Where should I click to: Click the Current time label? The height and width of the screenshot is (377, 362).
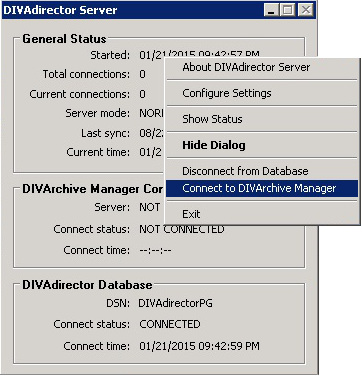pyautogui.click(x=98, y=152)
